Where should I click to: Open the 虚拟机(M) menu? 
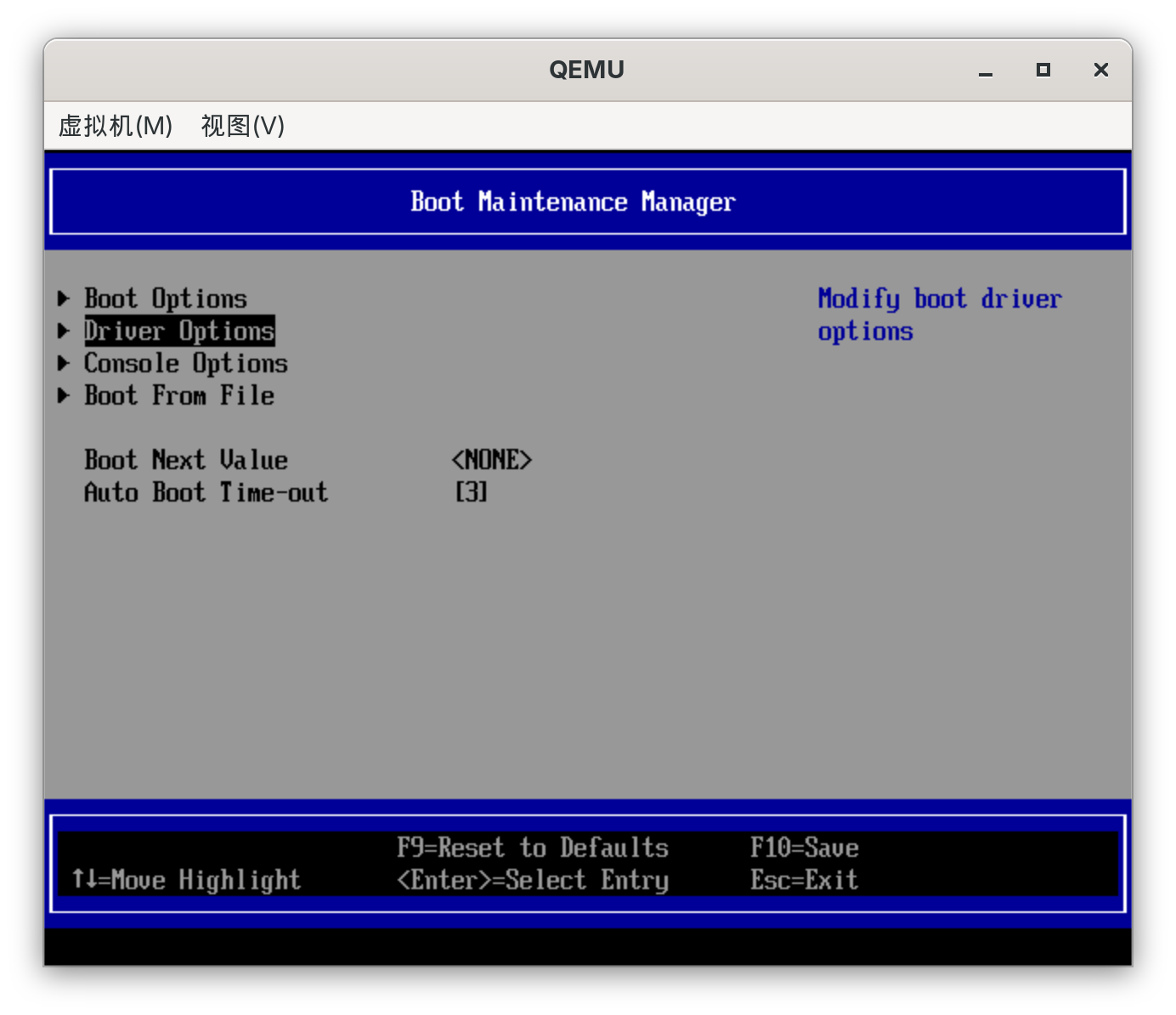coord(116,126)
